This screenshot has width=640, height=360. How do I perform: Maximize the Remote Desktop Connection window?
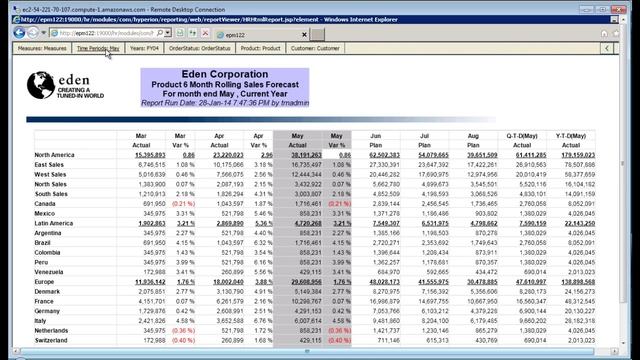pos(602,9)
